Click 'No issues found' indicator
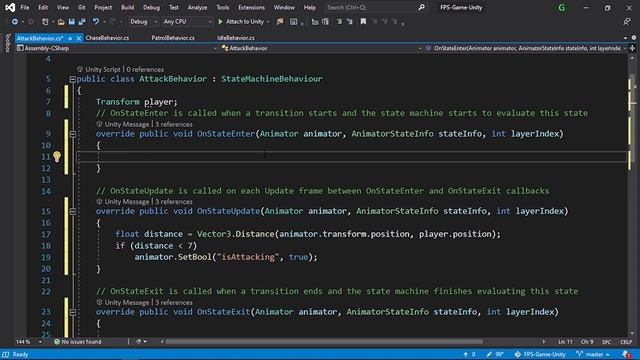This screenshot has height=360, width=640. (78, 342)
